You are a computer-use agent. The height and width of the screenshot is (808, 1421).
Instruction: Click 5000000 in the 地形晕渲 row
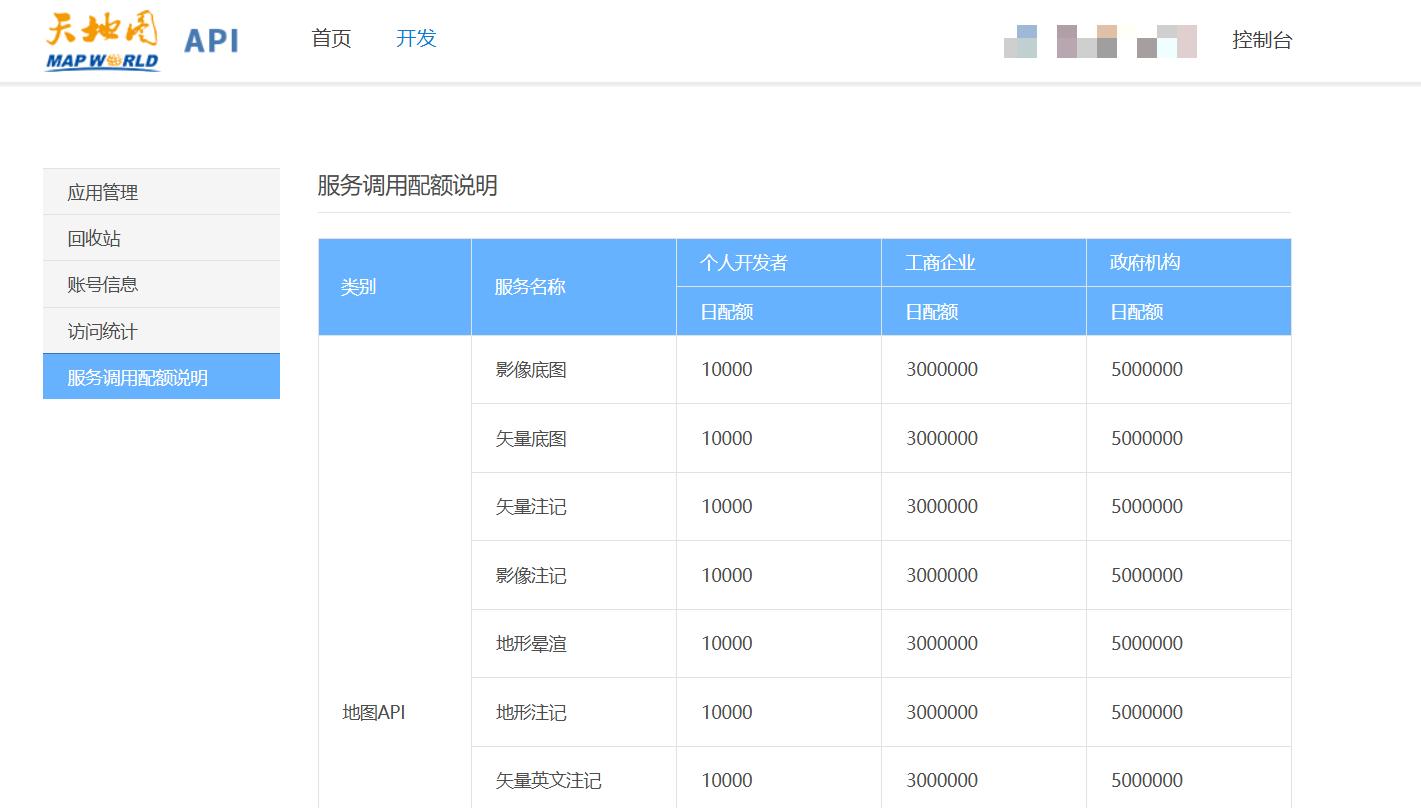tap(1147, 643)
